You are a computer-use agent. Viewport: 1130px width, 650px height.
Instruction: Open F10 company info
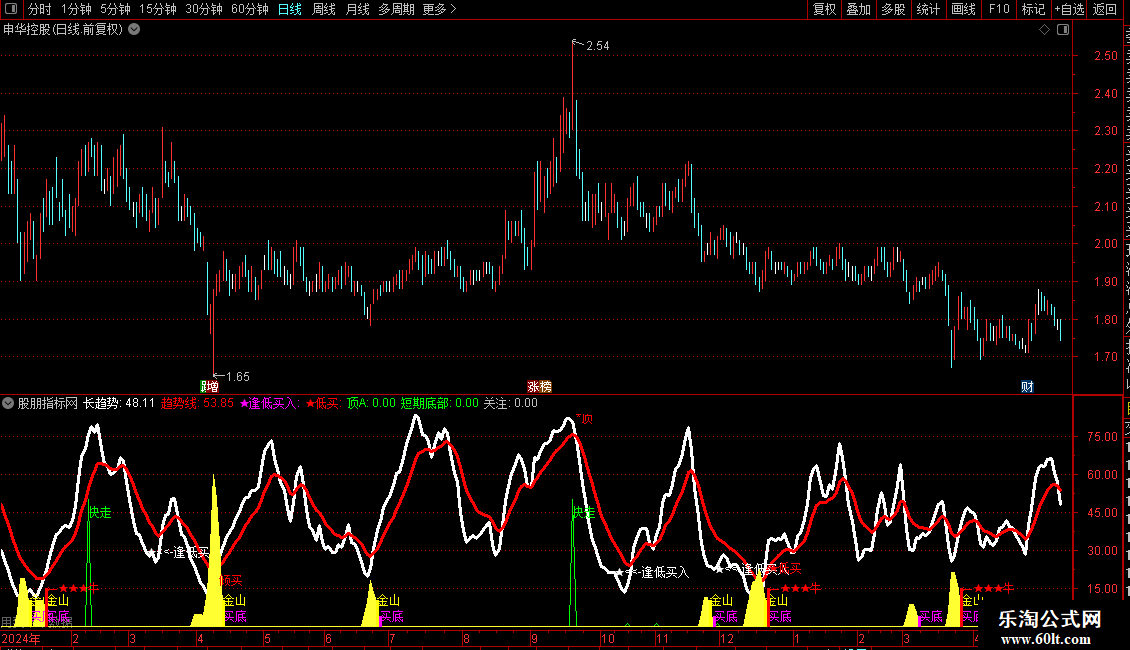(999, 9)
